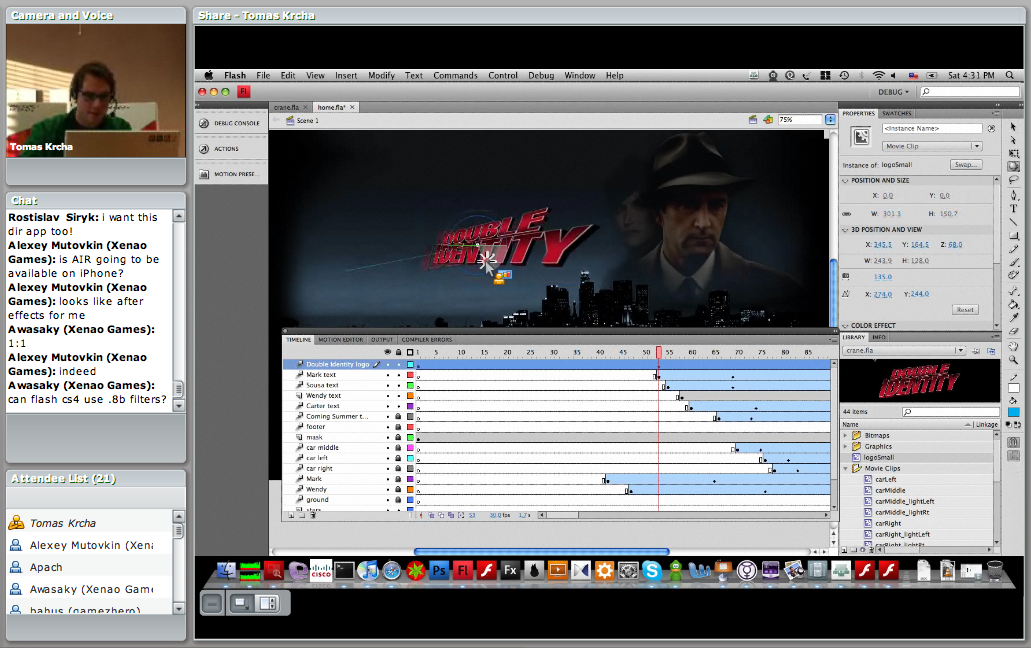Open the Motion Presets panel

click(231, 174)
